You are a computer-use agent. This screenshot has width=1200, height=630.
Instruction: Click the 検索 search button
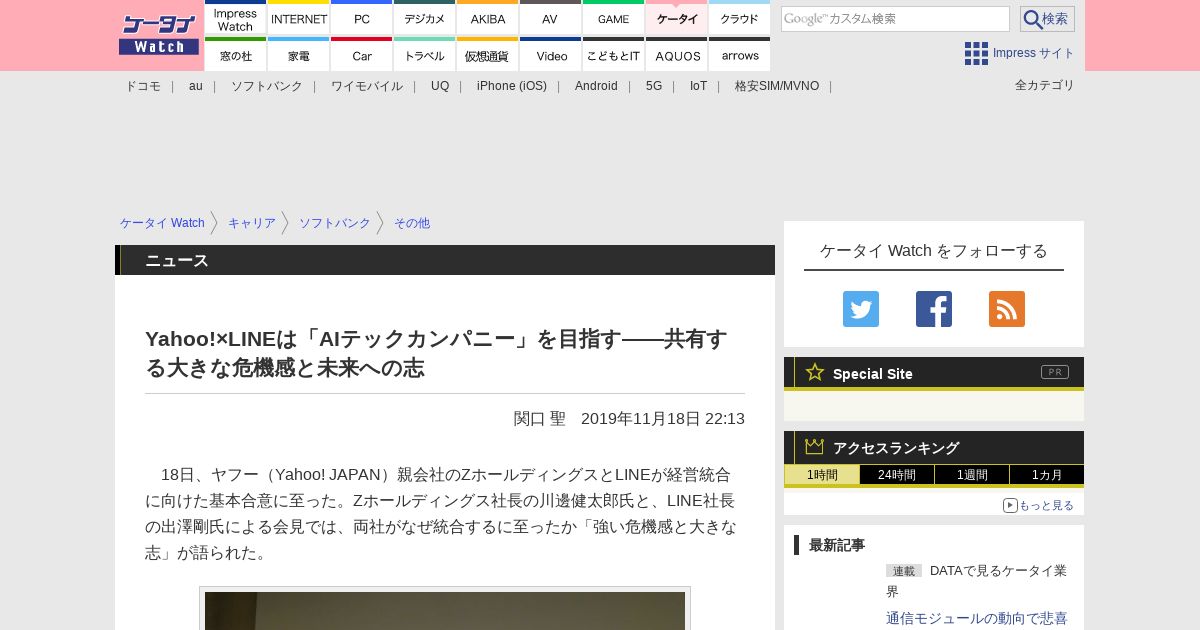(x=1047, y=19)
